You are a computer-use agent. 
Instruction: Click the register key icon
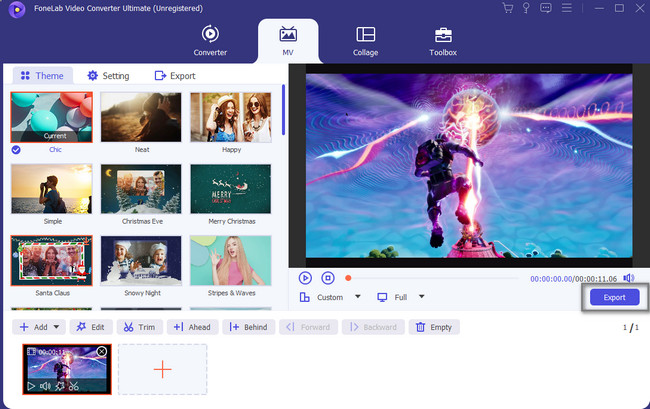coord(526,8)
